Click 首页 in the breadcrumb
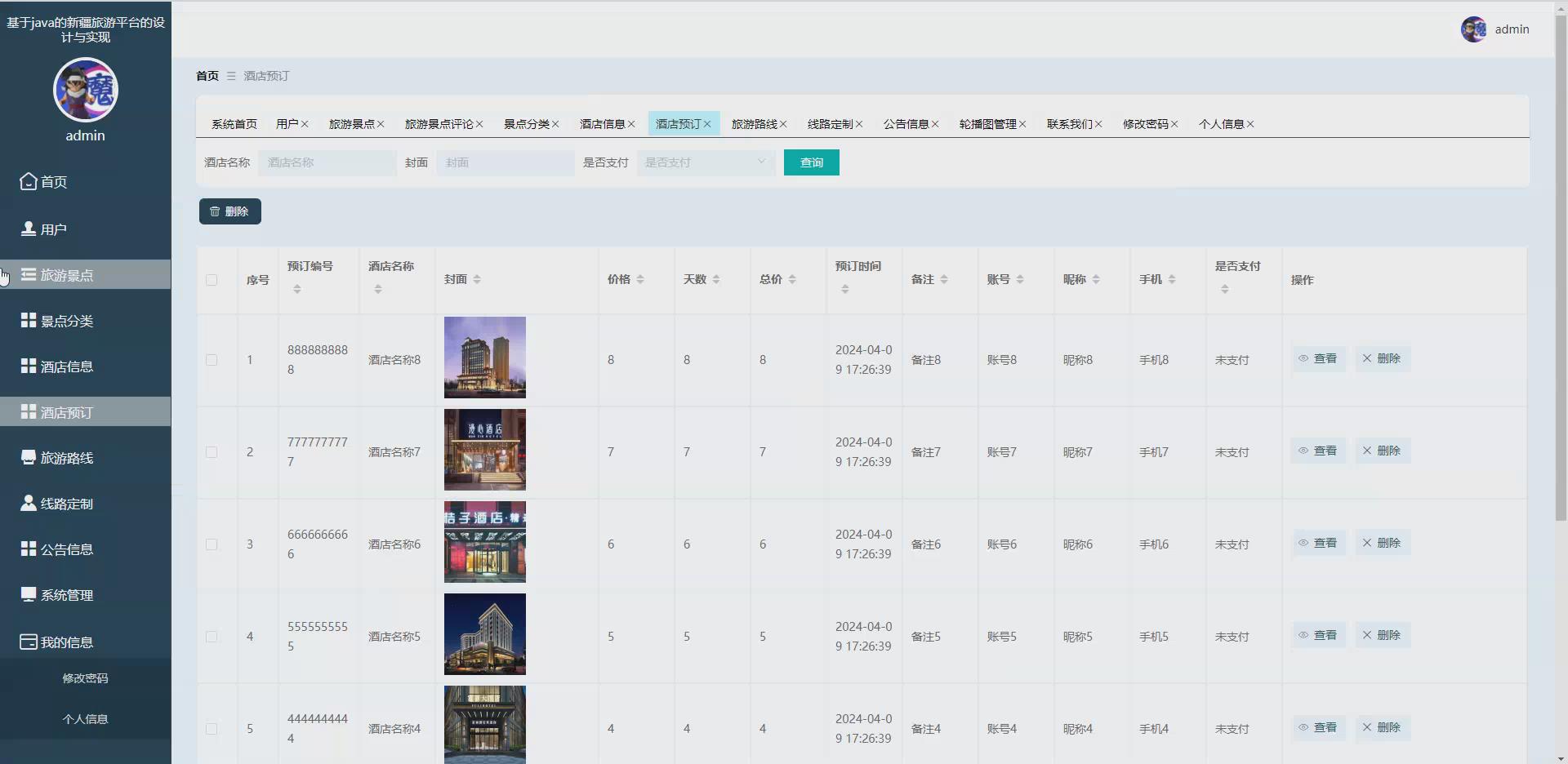The height and width of the screenshot is (764, 1568). tap(207, 76)
